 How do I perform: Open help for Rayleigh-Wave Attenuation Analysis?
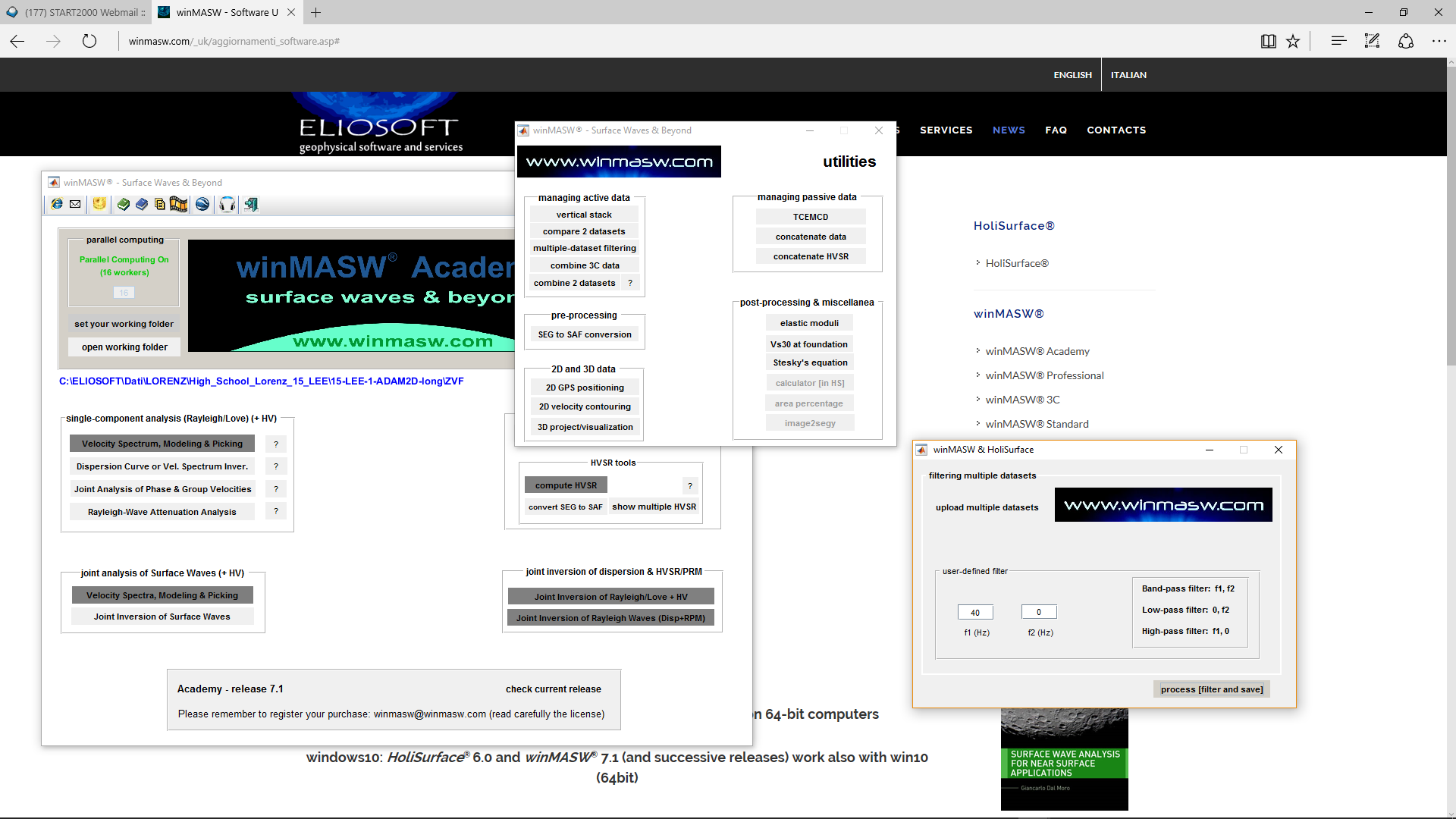pyautogui.click(x=276, y=512)
